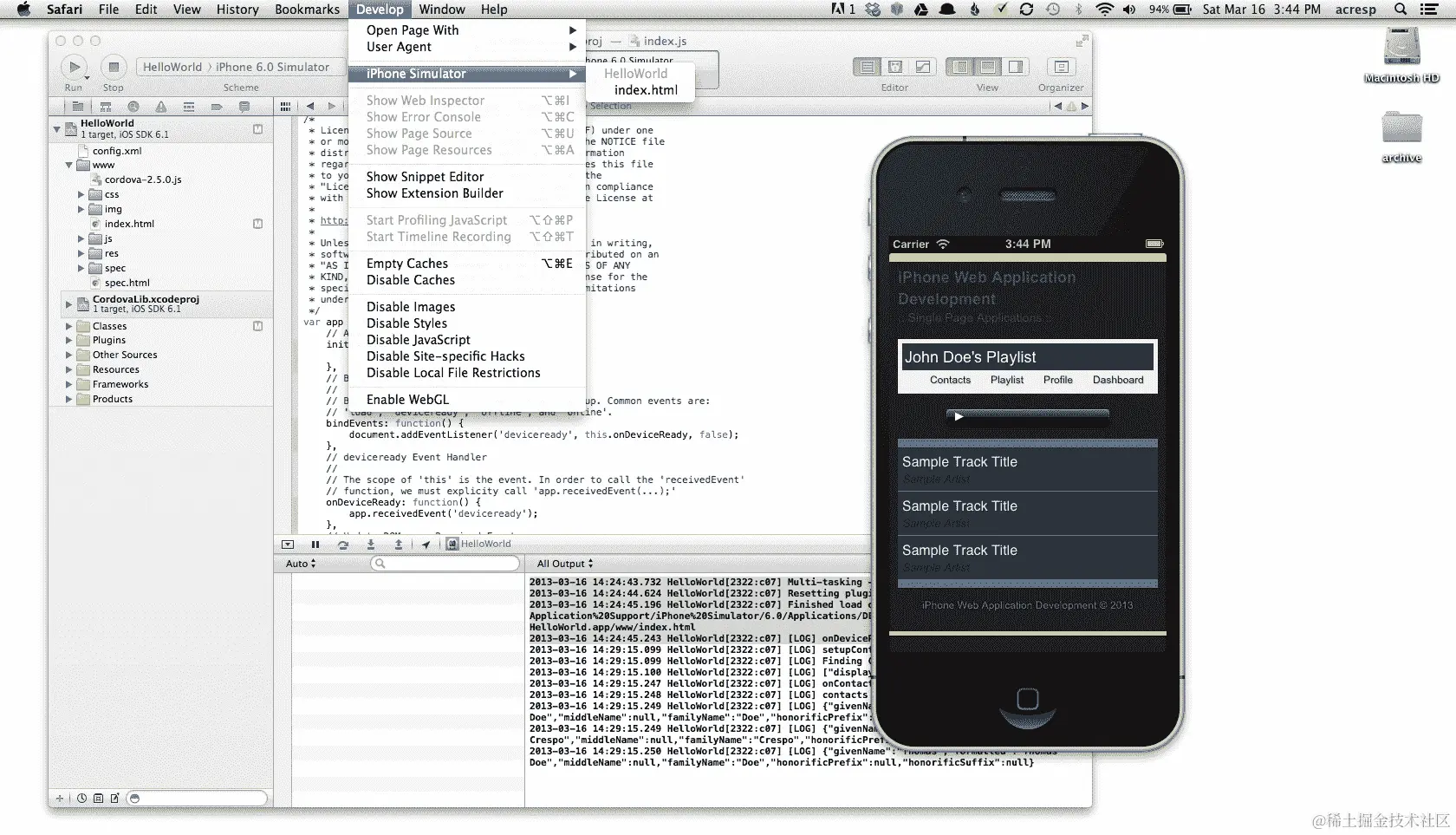
Task: Tap Dashboard link in simulator
Action: (x=1118, y=380)
